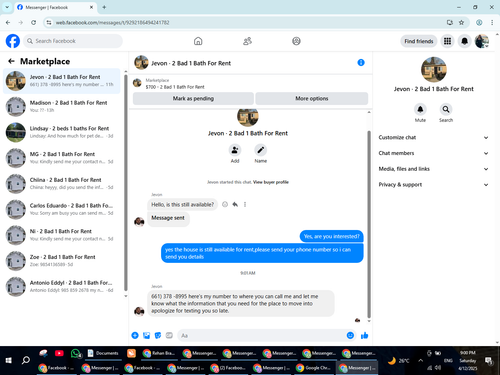Send a thumbs up like

(x=365, y=335)
